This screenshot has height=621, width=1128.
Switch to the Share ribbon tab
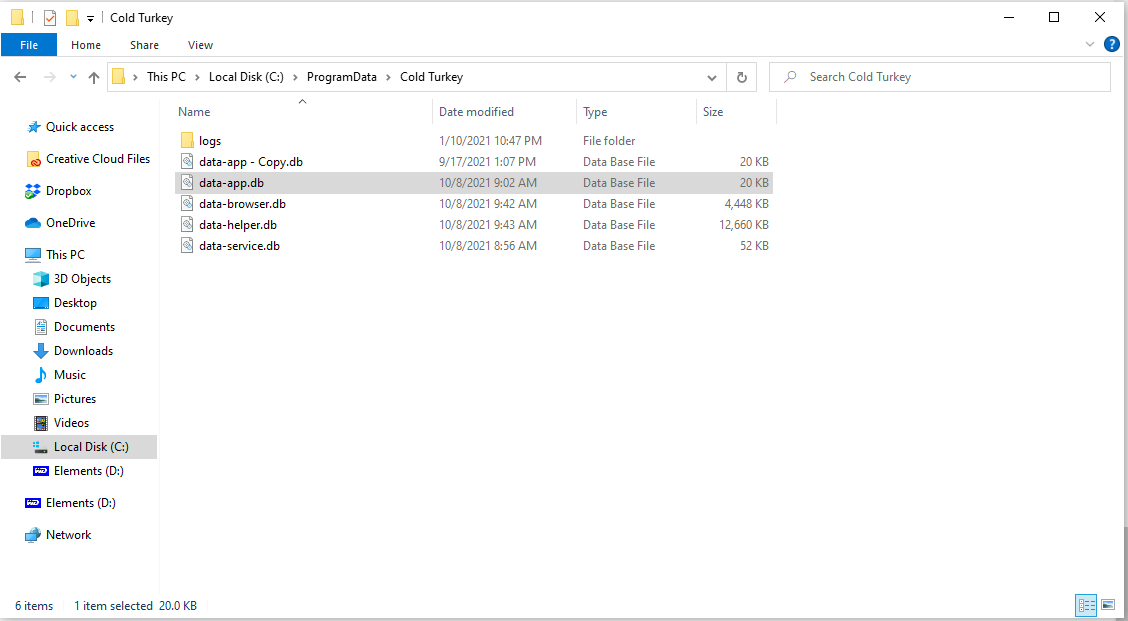(144, 45)
